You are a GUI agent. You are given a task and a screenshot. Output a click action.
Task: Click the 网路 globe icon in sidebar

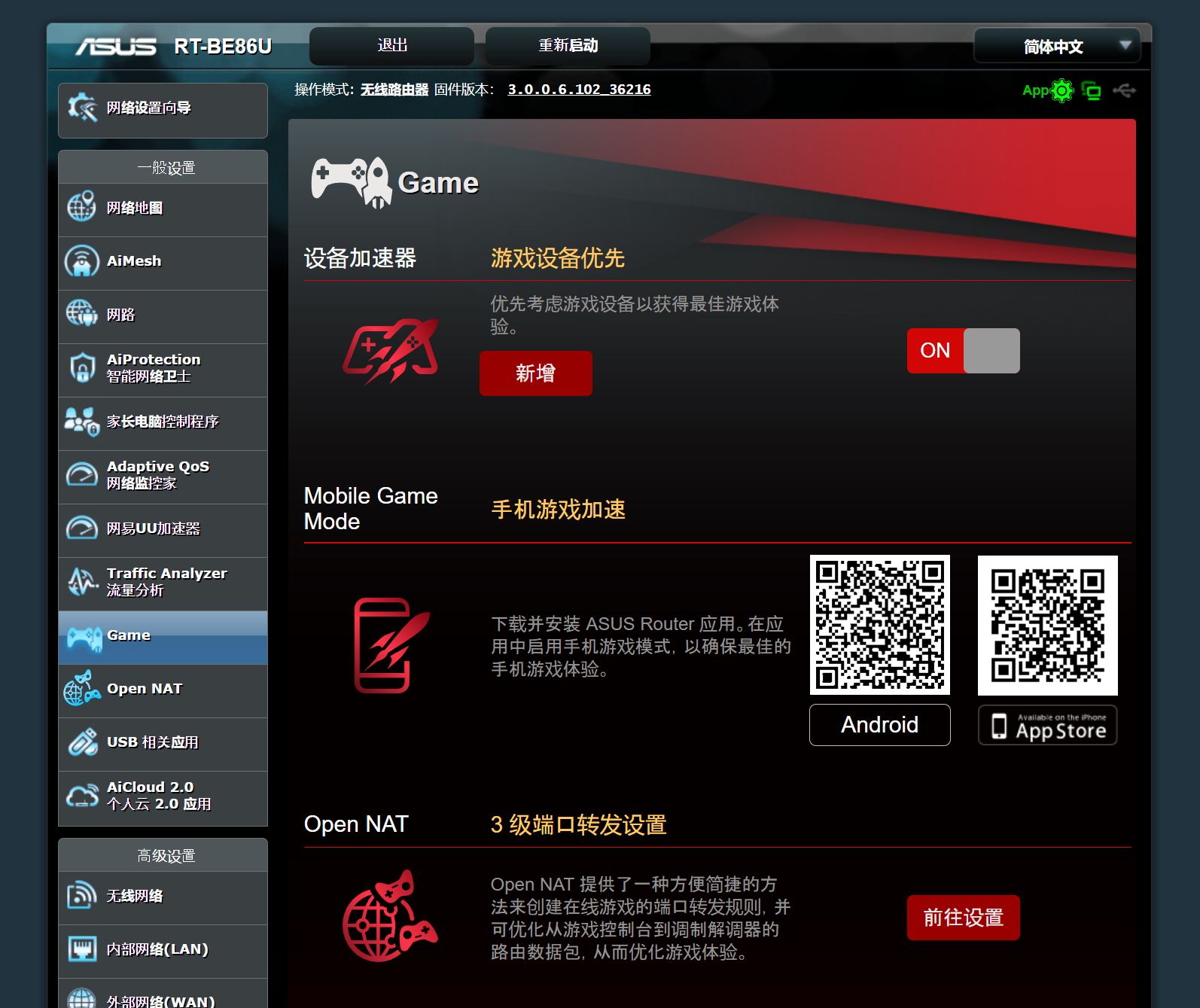pos(81,313)
